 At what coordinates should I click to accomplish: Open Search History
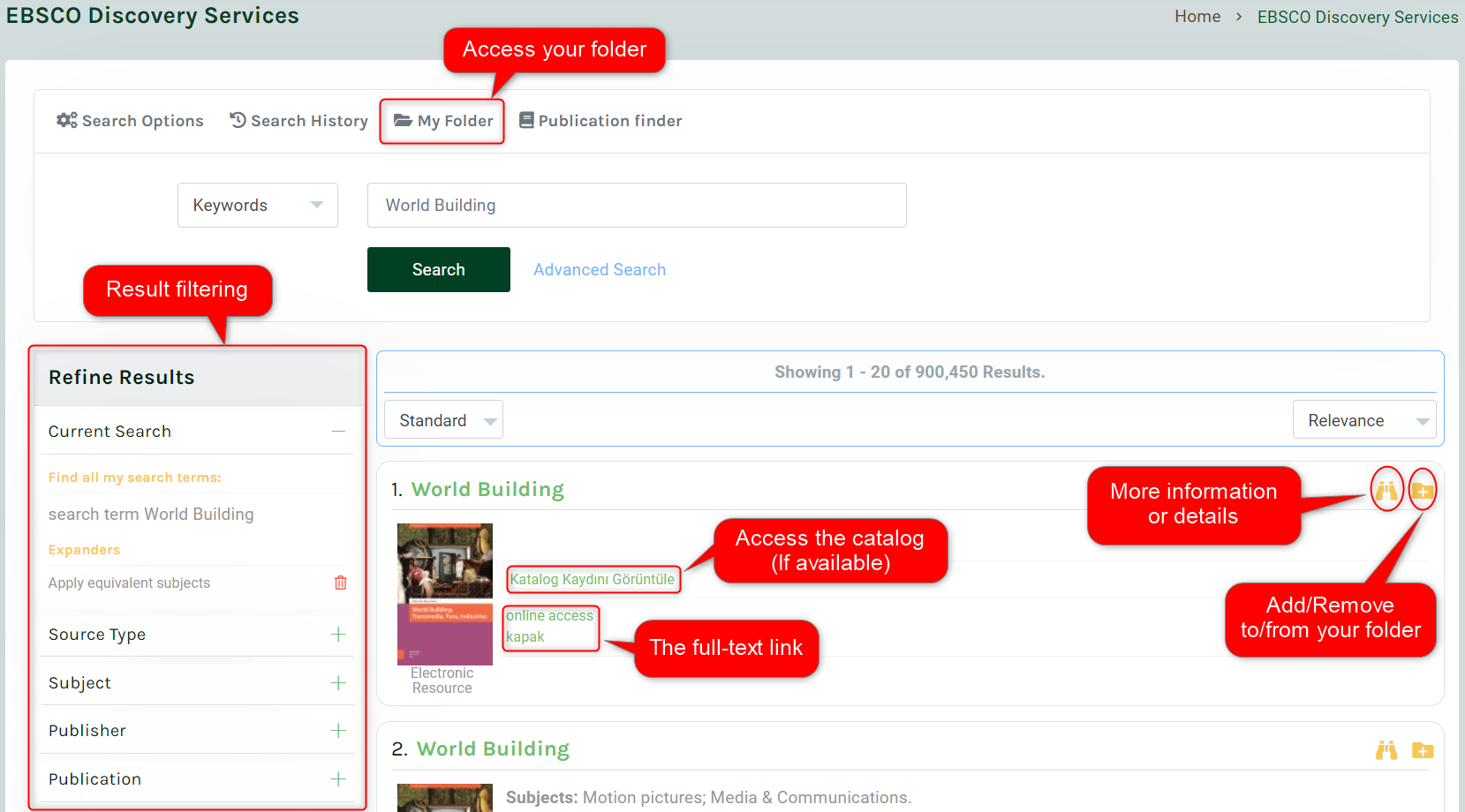(298, 121)
